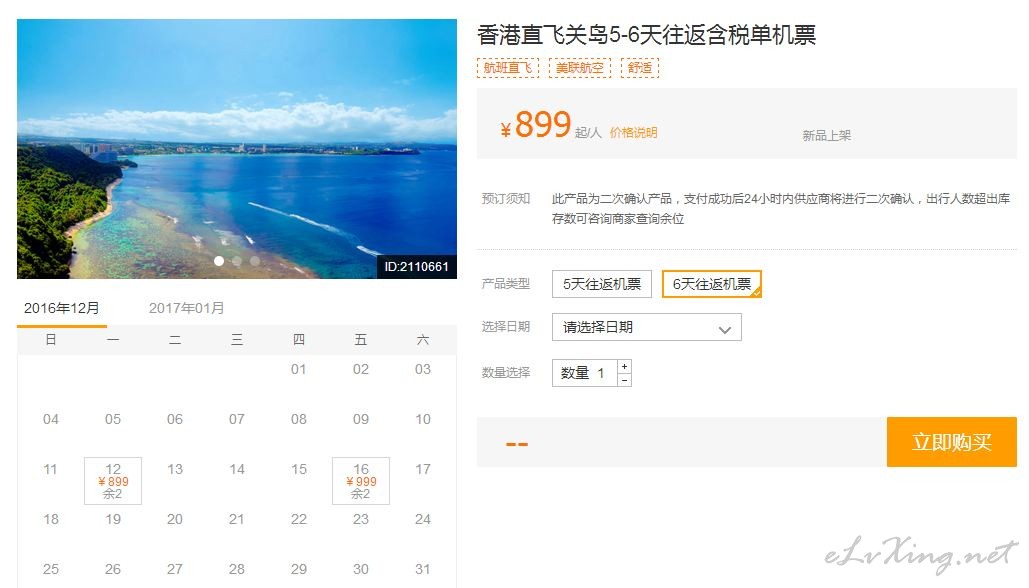Switch to the 2017年01月 calendar tab

coord(186,308)
